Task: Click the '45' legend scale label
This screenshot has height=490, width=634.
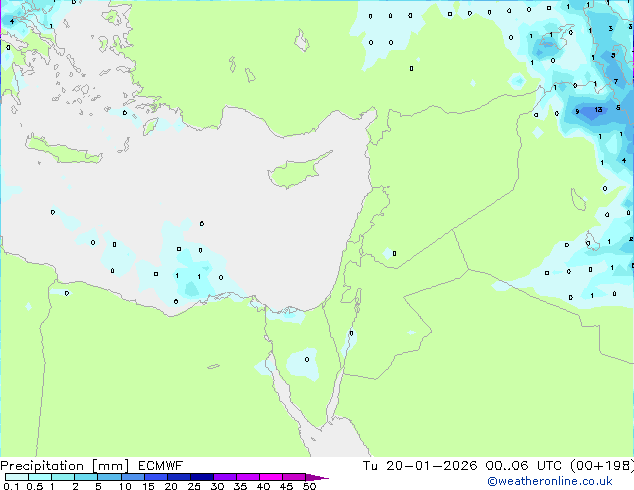Action: click(x=286, y=486)
